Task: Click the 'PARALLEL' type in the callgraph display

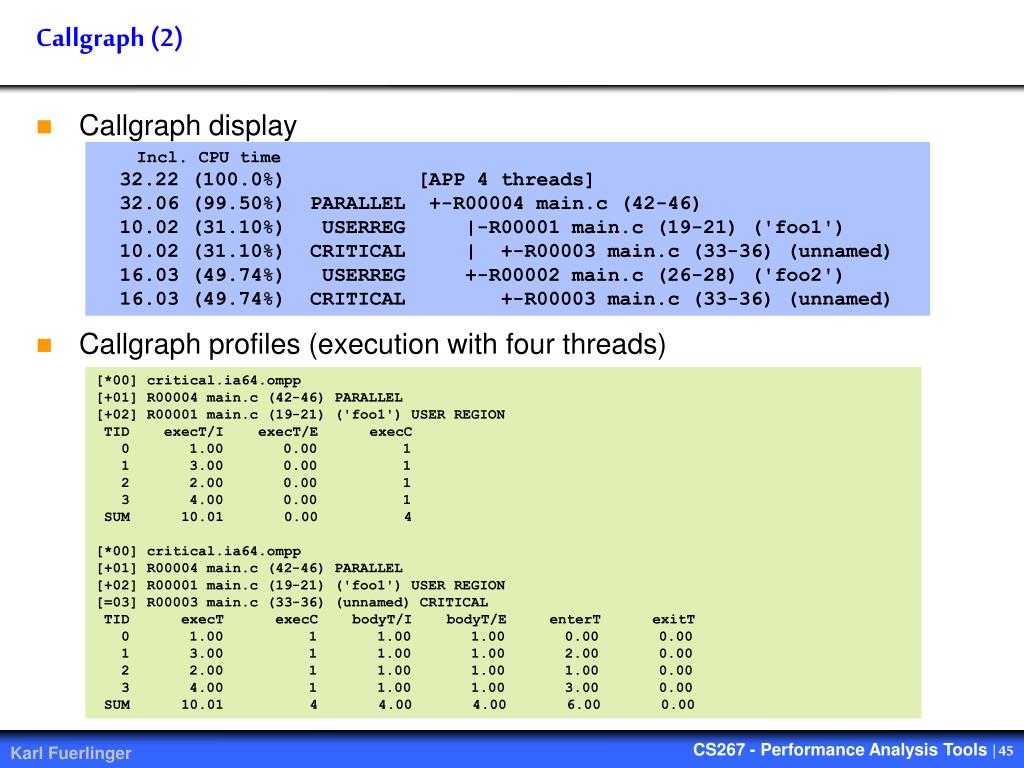Action: pos(357,203)
